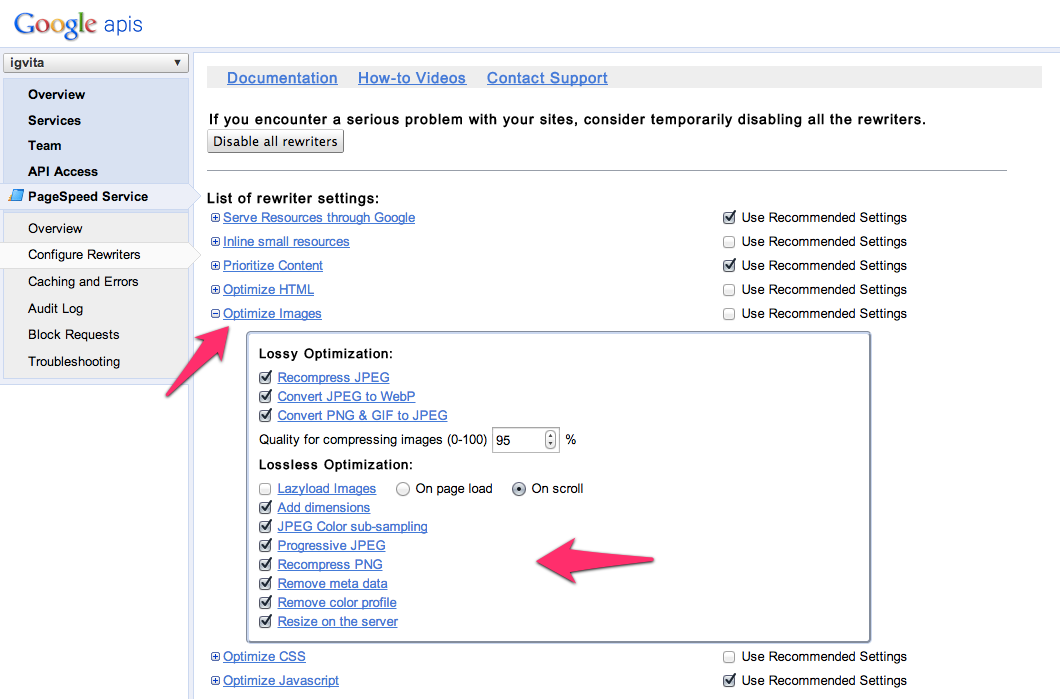Toggle Recommended Settings for Optimize HTML
Viewport: 1060px width, 699px height.
(x=729, y=290)
